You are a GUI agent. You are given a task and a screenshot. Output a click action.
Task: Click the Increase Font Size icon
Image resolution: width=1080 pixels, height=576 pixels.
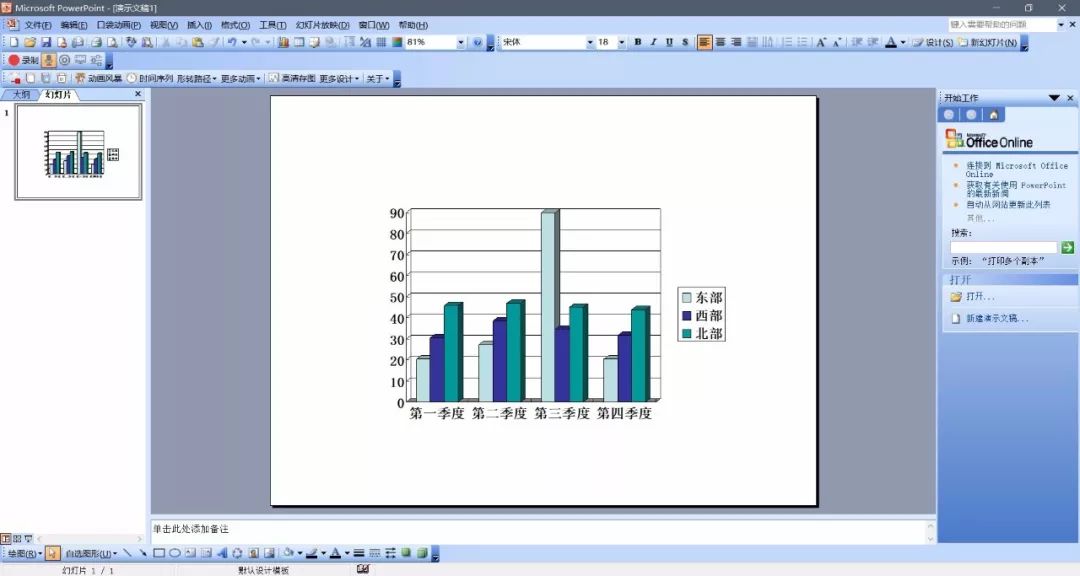(x=821, y=42)
